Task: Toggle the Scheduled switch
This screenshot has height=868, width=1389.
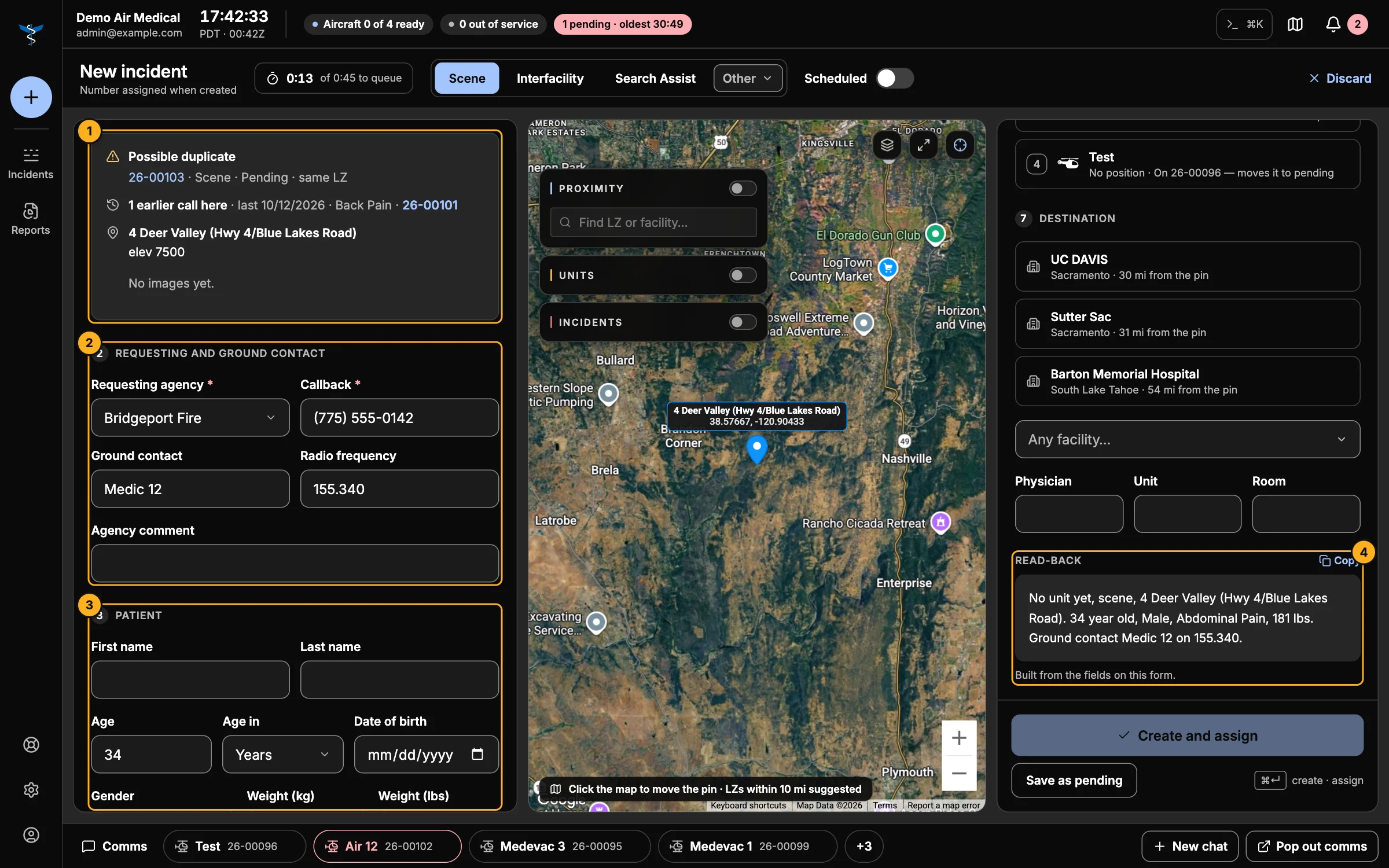Action: pos(894,78)
